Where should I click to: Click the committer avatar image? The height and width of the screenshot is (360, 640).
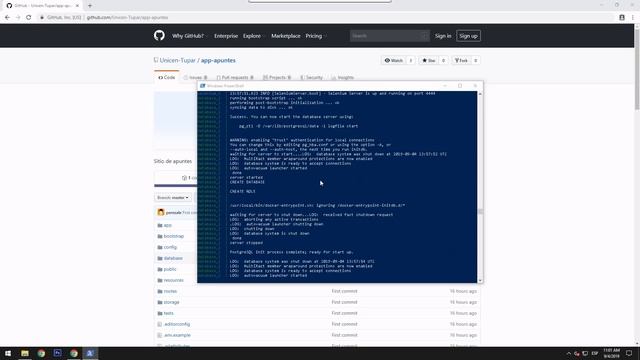(x=160, y=212)
